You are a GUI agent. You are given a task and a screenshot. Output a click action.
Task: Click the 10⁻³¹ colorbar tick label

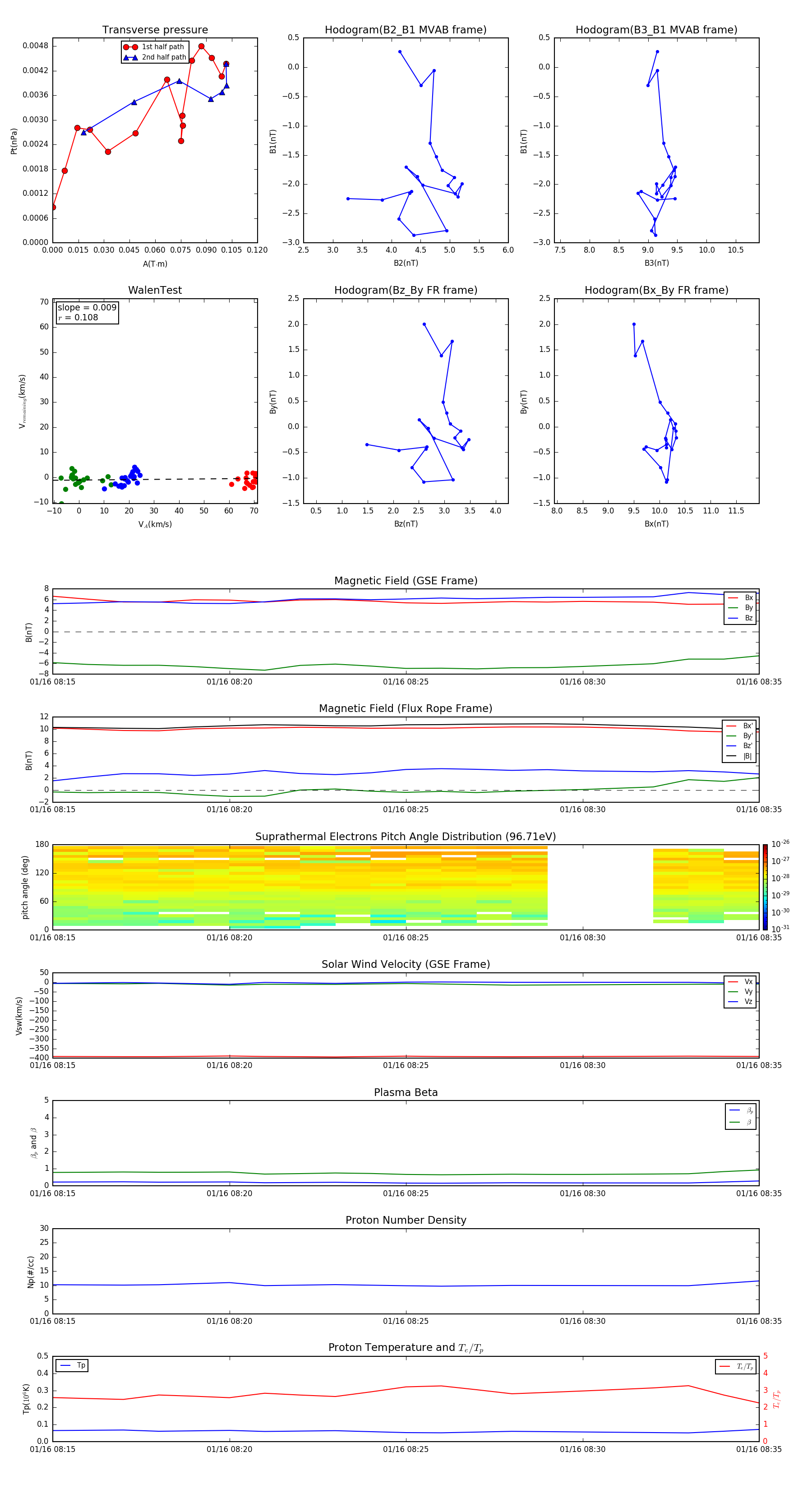(780, 929)
